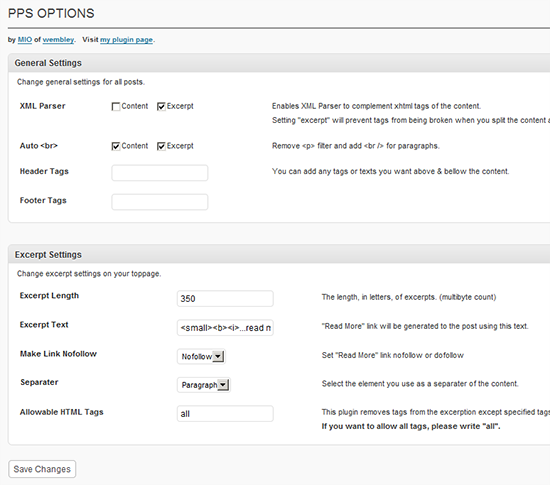
Task: Click the General Settings section header
Action: coord(48,63)
